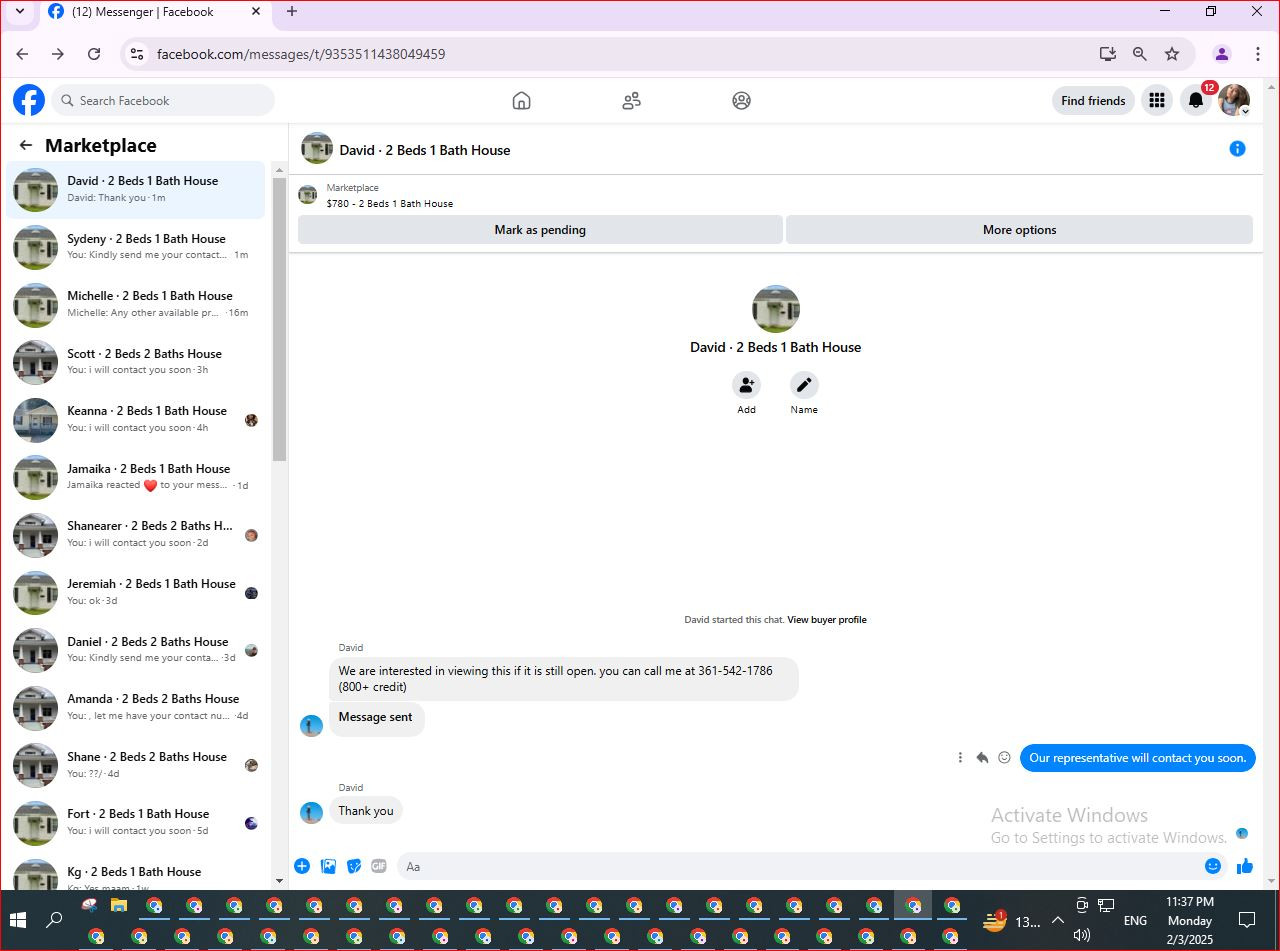
Task: Open volume control in system tray
Action: [1081, 935]
